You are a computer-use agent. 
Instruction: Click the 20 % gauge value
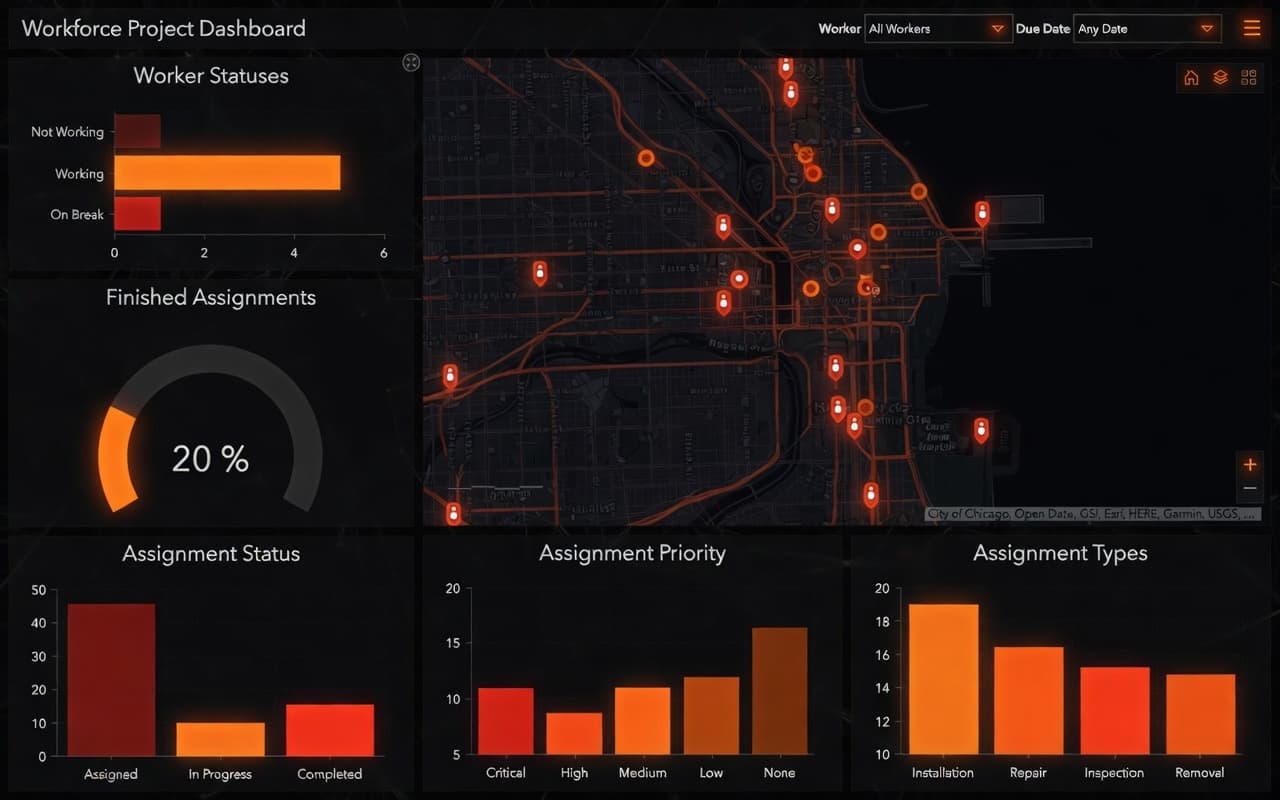point(210,459)
